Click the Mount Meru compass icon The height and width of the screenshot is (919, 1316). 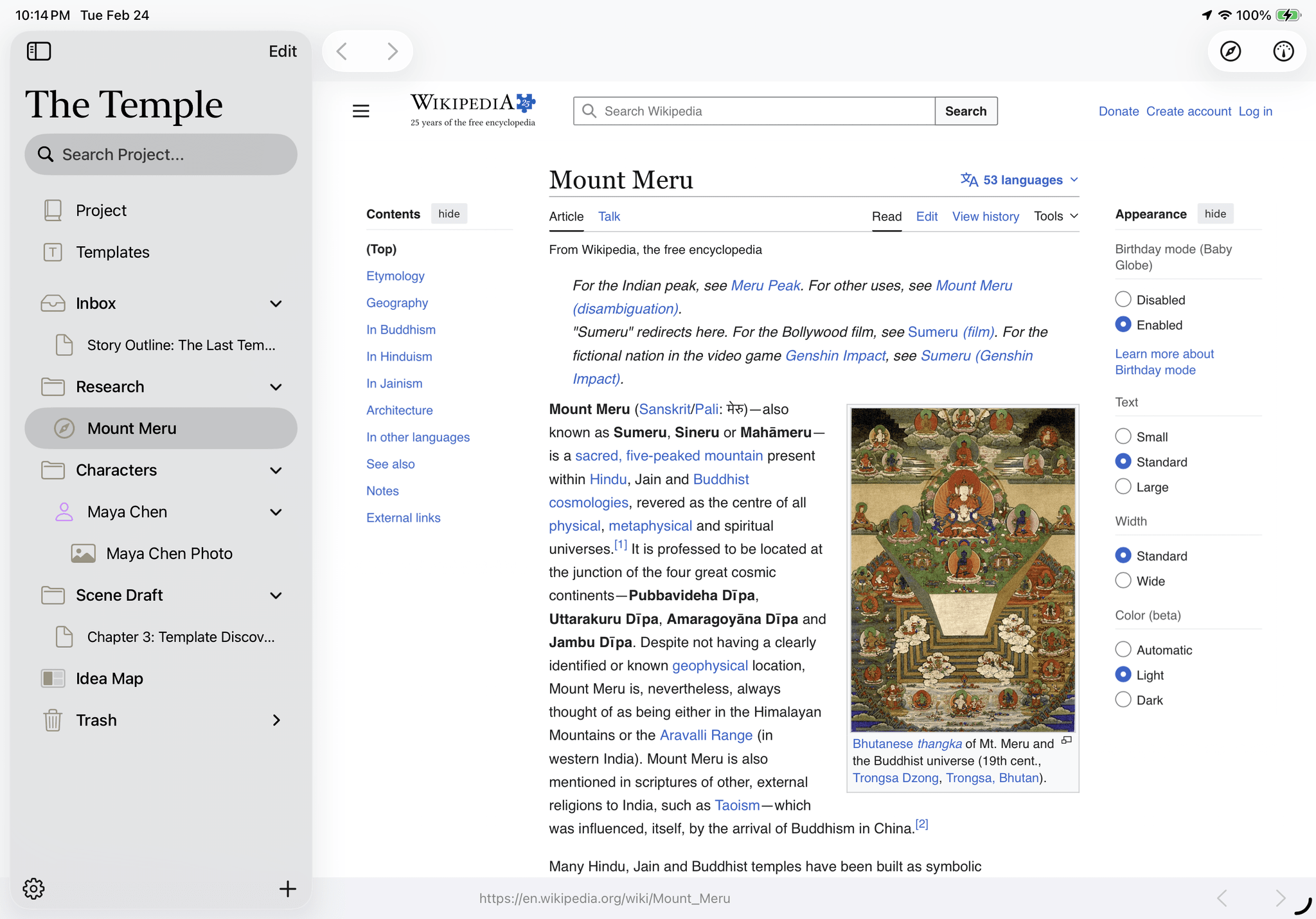pyautogui.click(x=64, y=429)
